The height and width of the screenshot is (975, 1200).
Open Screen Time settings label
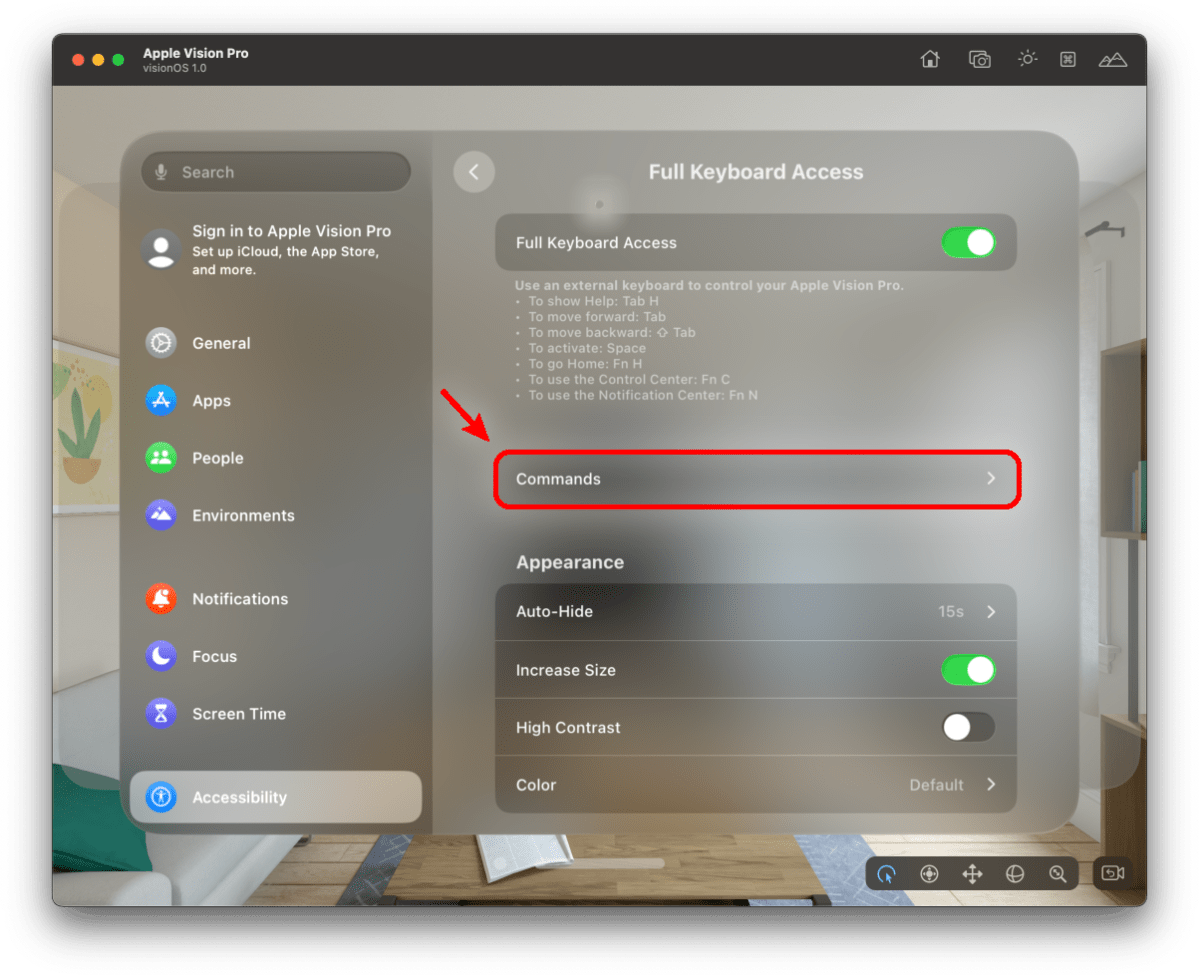coord(239,714)
